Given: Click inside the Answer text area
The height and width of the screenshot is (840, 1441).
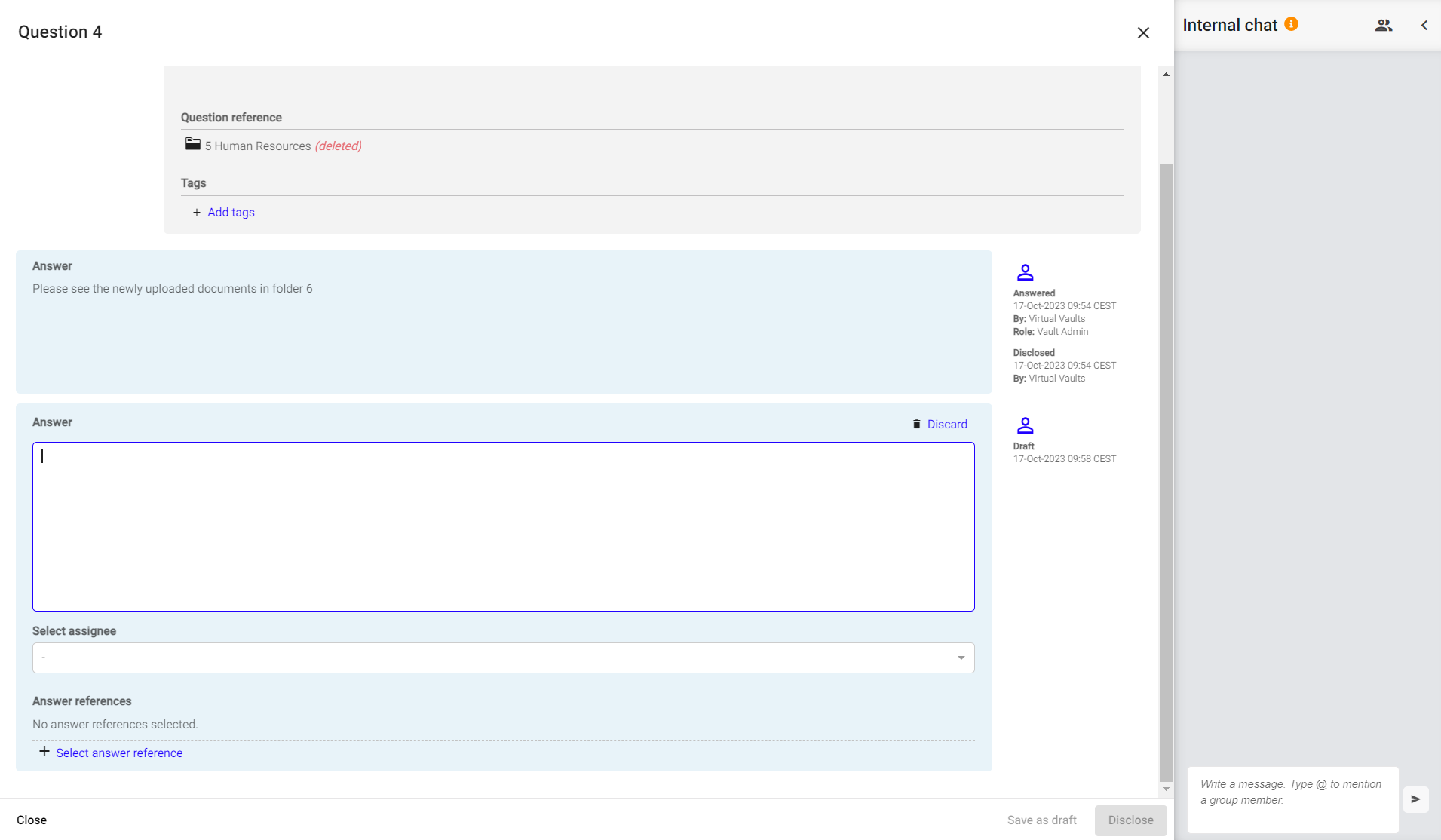Looking at the screenshot, I should point(503,526).
